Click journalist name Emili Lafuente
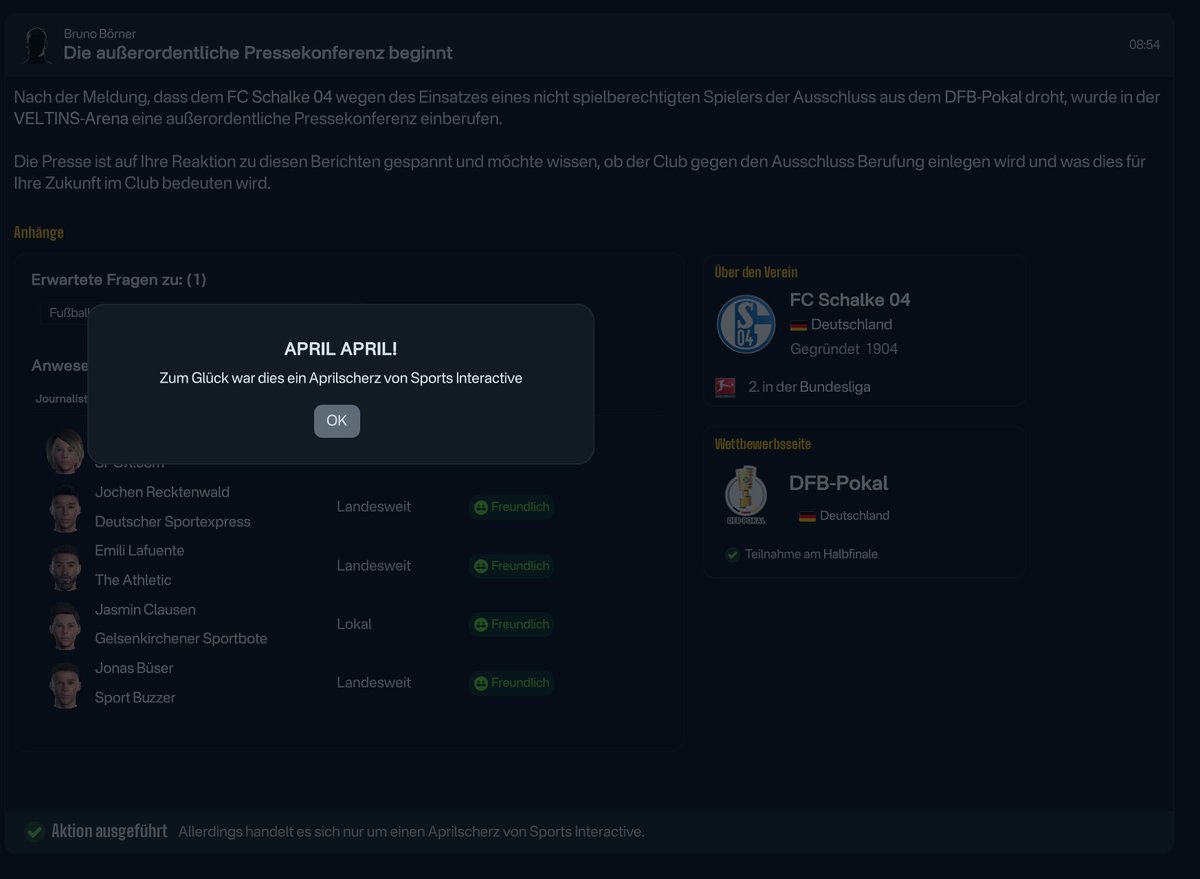Viewport: 1200px width, 879px height. tap(139, 551)
